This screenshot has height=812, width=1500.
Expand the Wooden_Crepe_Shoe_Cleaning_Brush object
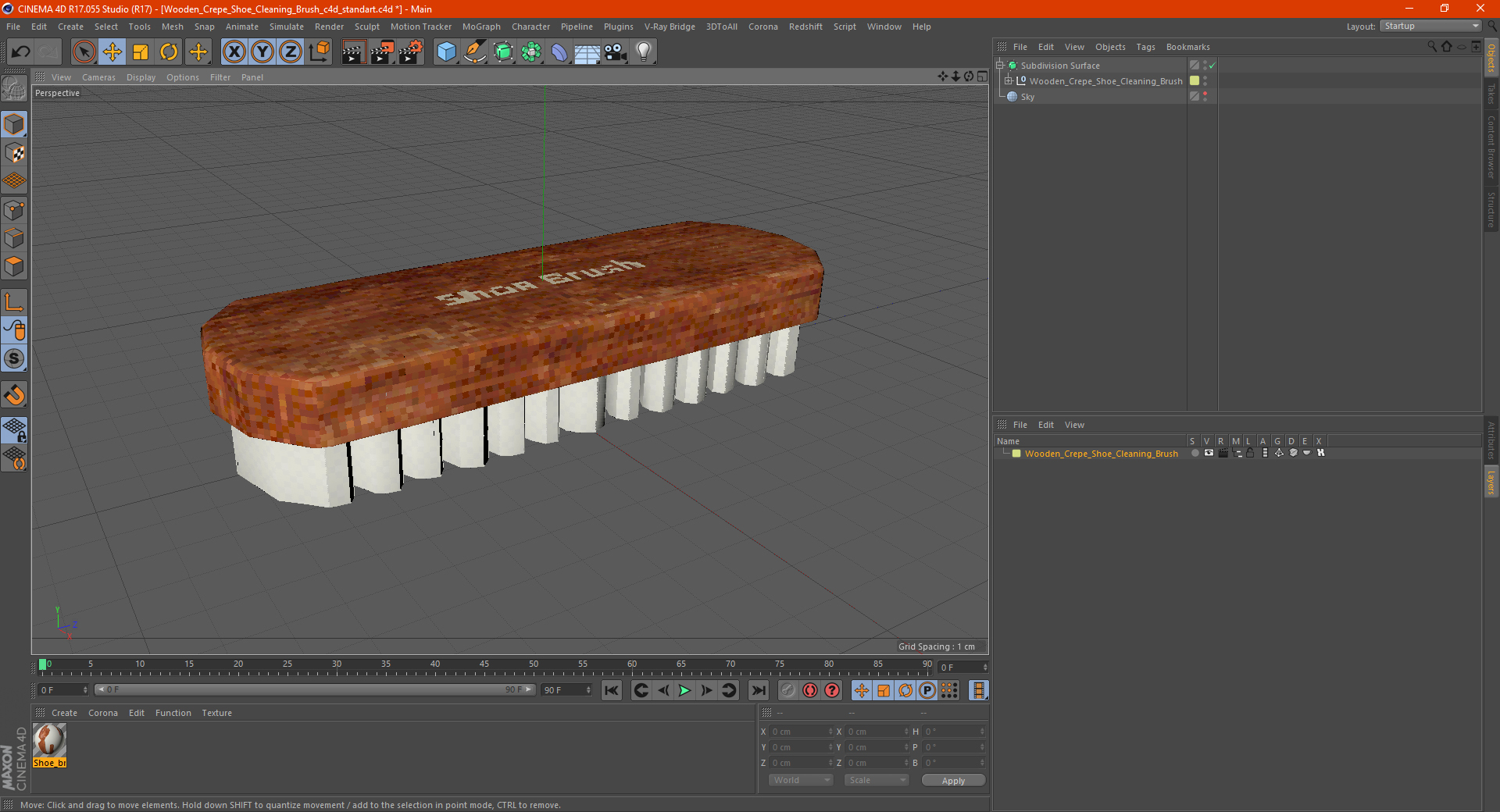(1009, 80)
